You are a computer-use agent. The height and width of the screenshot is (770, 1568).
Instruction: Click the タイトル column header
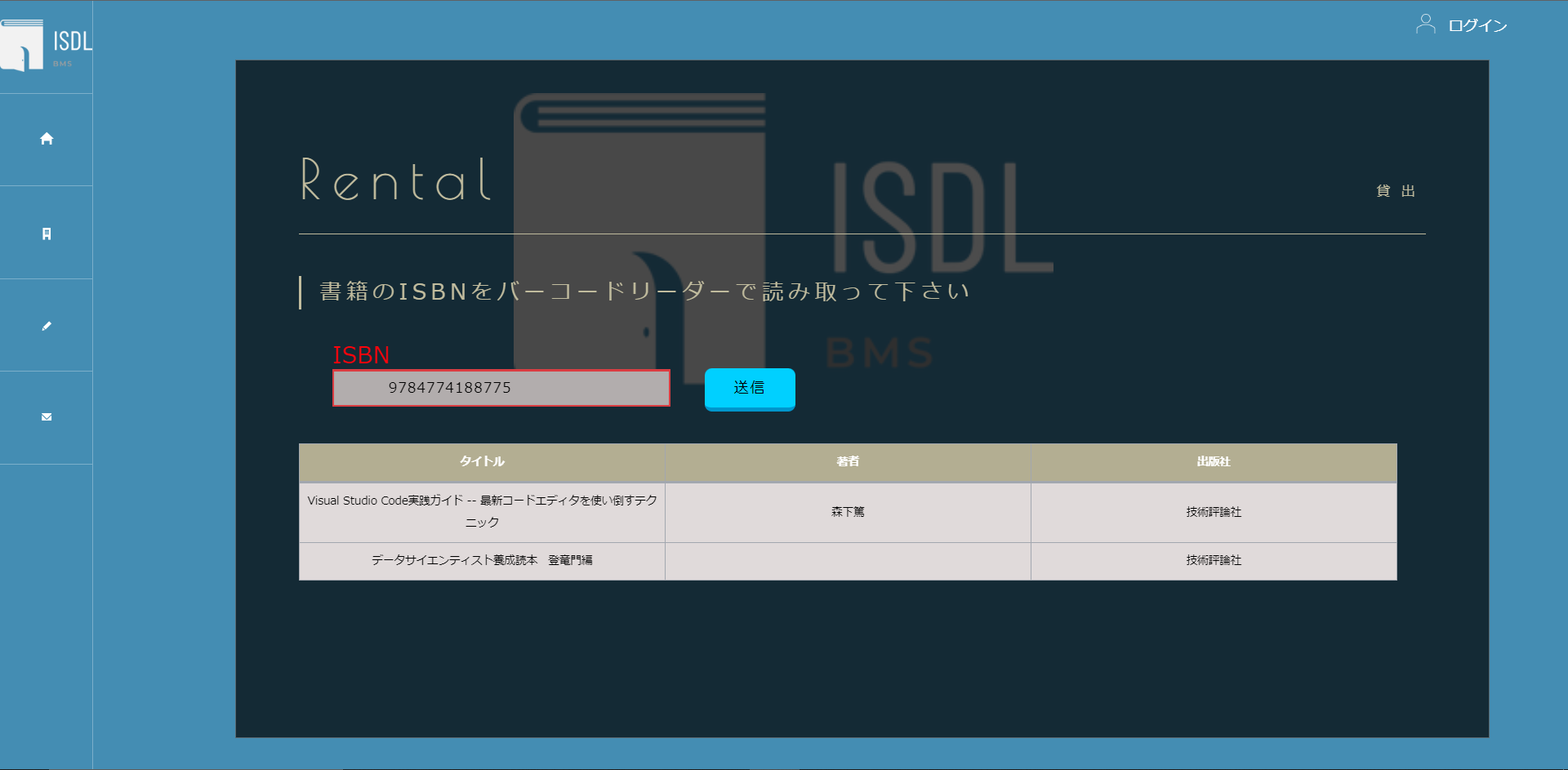click(x=481, y=462)
